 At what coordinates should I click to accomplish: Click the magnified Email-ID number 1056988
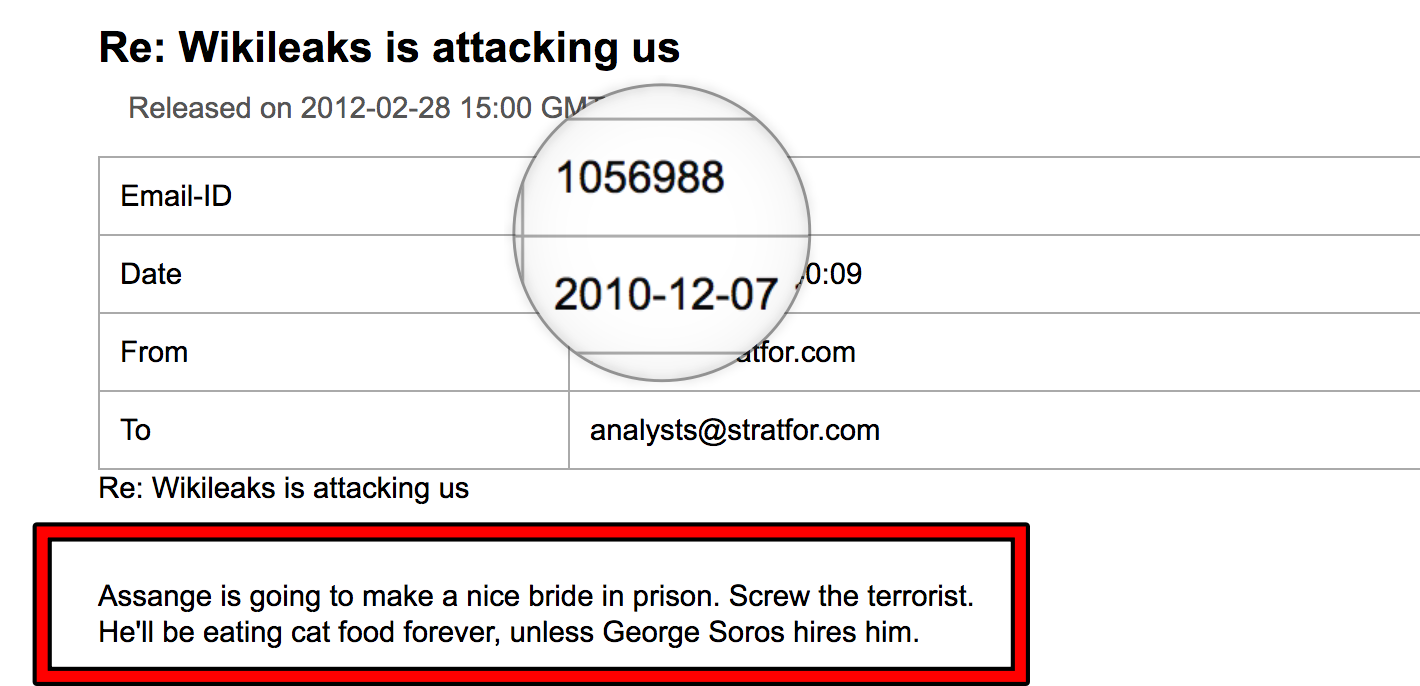(x=640, y=178)
